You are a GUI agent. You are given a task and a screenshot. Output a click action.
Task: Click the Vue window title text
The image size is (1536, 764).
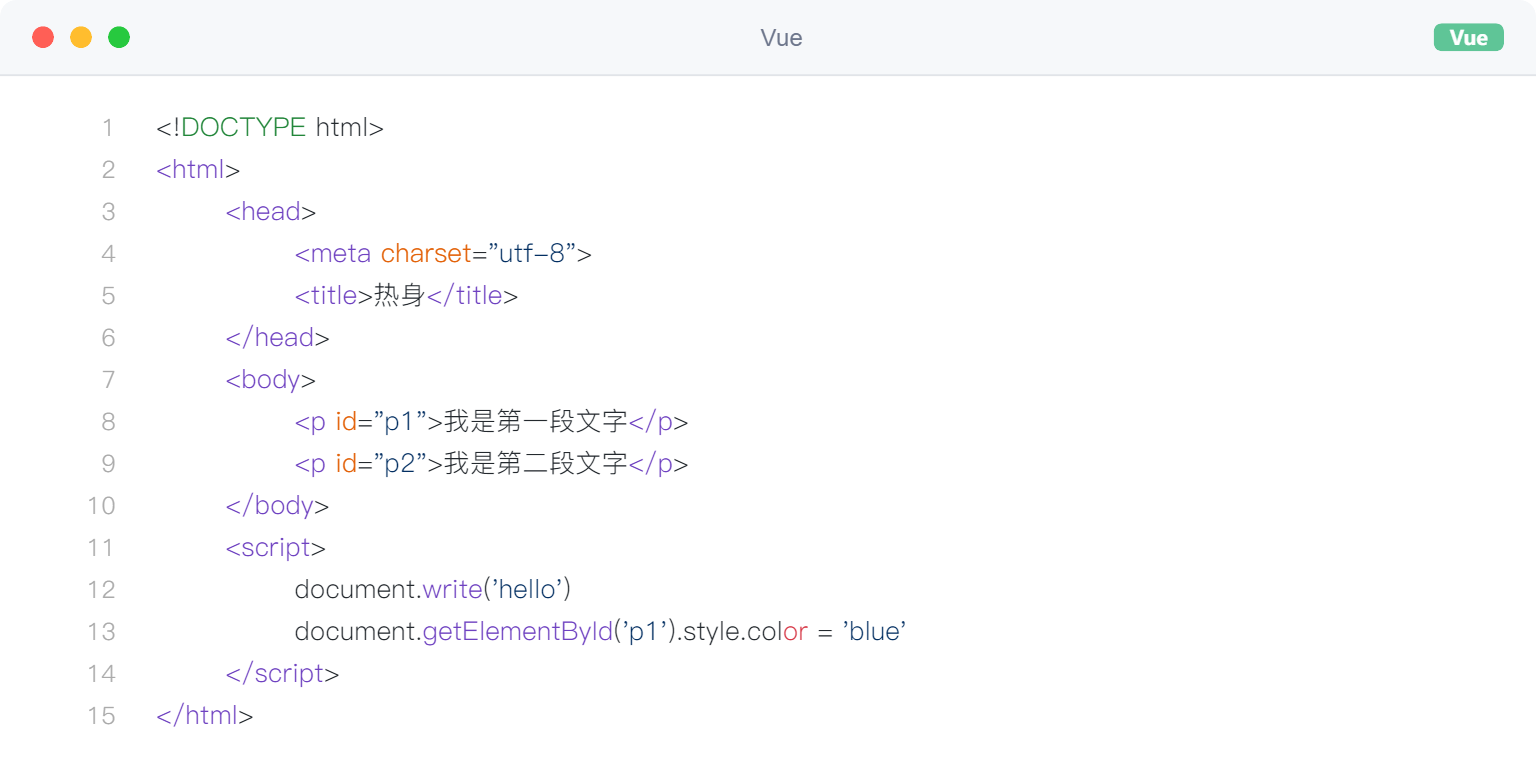781,38
